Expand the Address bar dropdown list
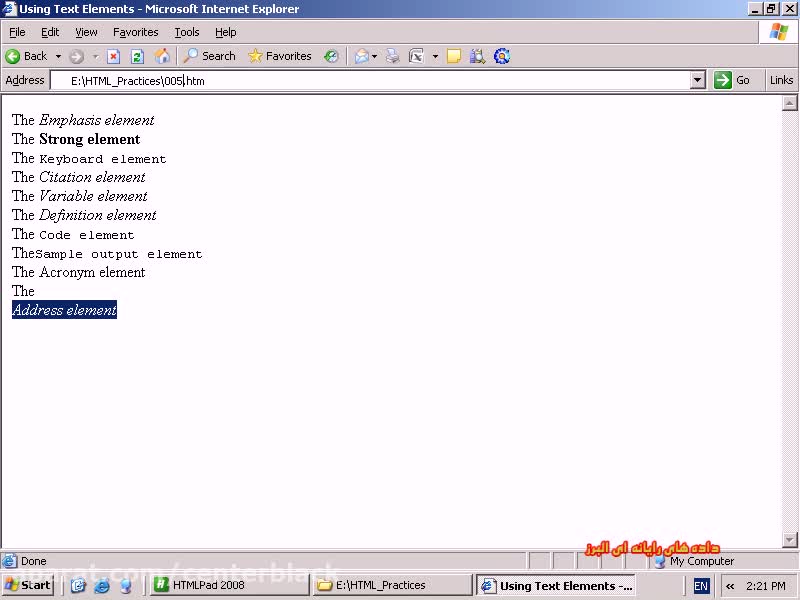800x600 pixels. tap(698, 80)
